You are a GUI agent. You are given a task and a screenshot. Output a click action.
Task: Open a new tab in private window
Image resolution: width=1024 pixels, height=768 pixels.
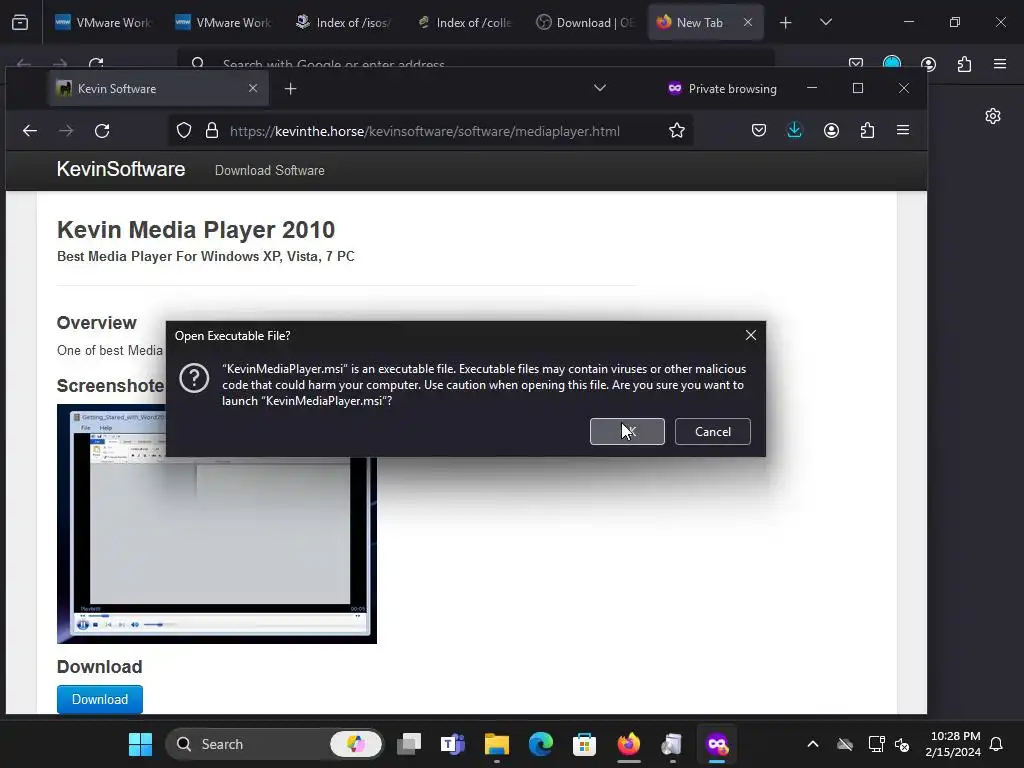[x=291, y=89]
